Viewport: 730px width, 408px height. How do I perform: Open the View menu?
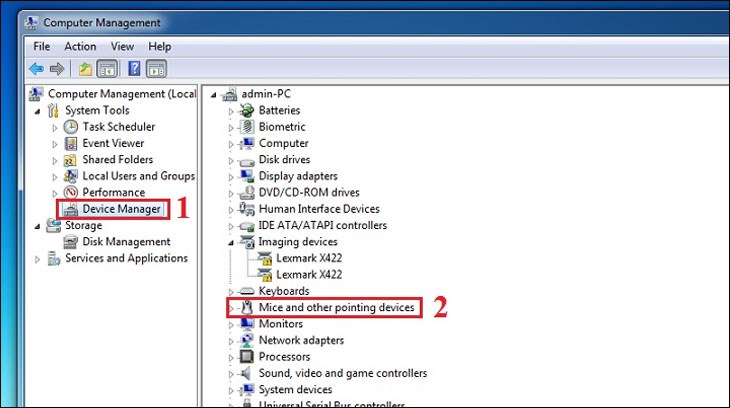click(x=122, y=46)
